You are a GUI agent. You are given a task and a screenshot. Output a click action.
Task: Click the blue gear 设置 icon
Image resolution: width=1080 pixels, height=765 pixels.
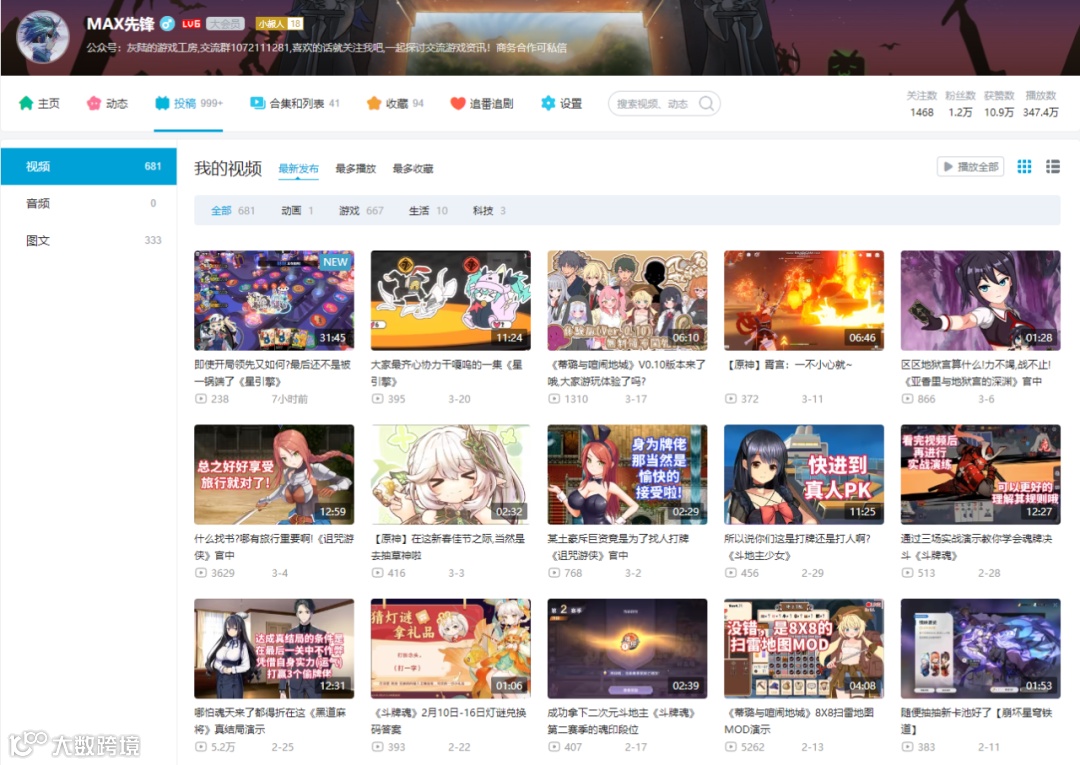(x=548, y=103)
